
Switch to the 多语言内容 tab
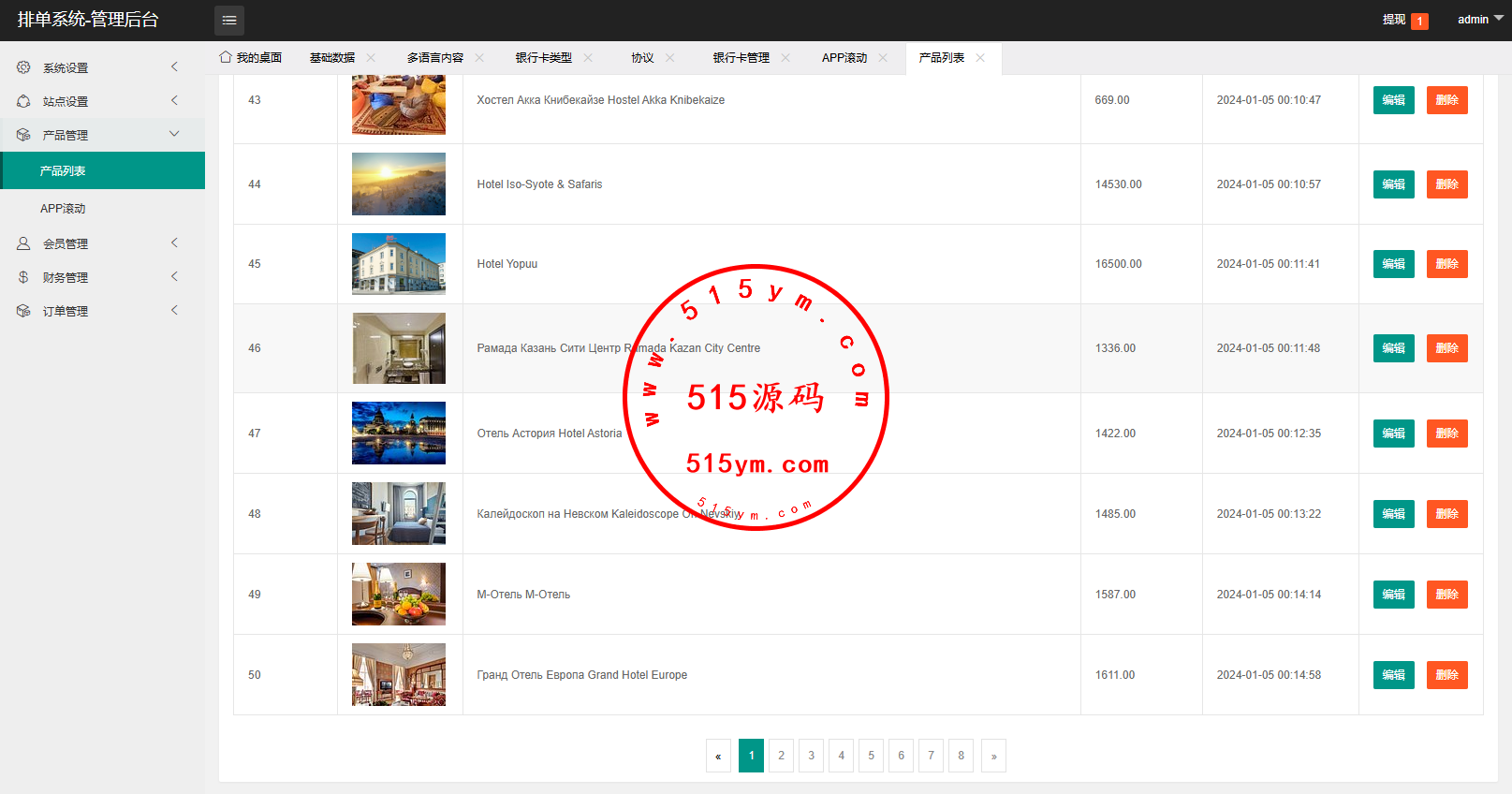pos(435,58)
